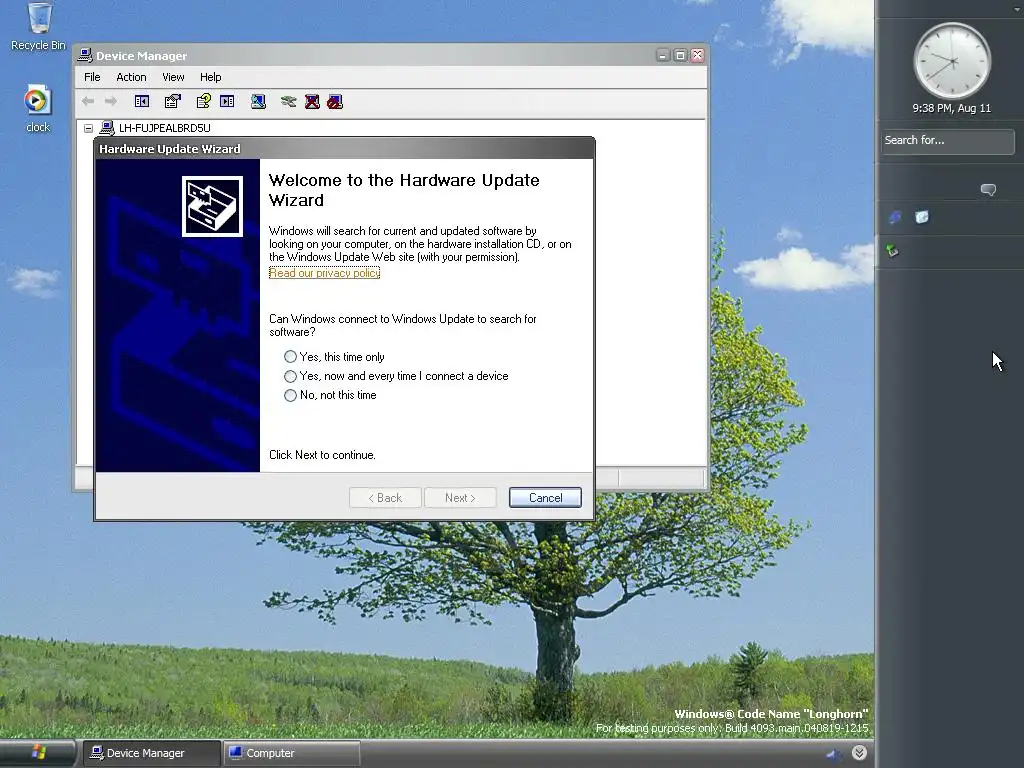Open the File menu in Device Manager
1024x768 pixels.
(x=92, y=77)
